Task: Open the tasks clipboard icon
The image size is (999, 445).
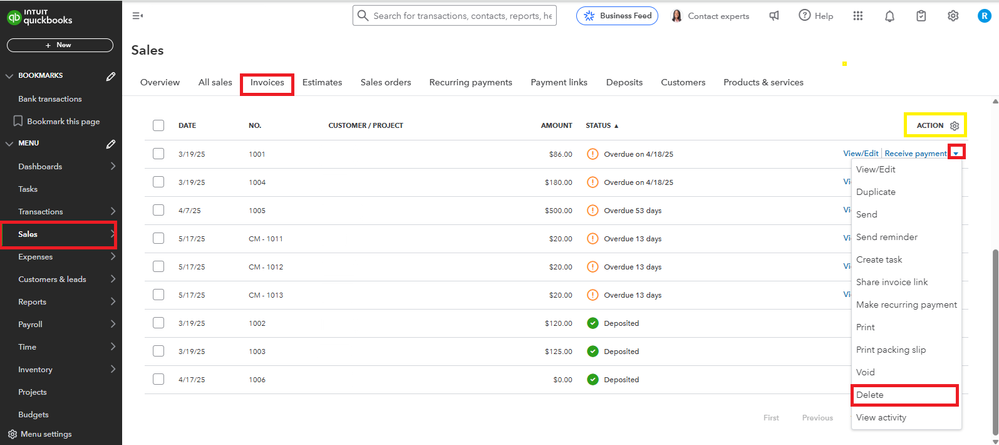Action: tap(921, 16)
